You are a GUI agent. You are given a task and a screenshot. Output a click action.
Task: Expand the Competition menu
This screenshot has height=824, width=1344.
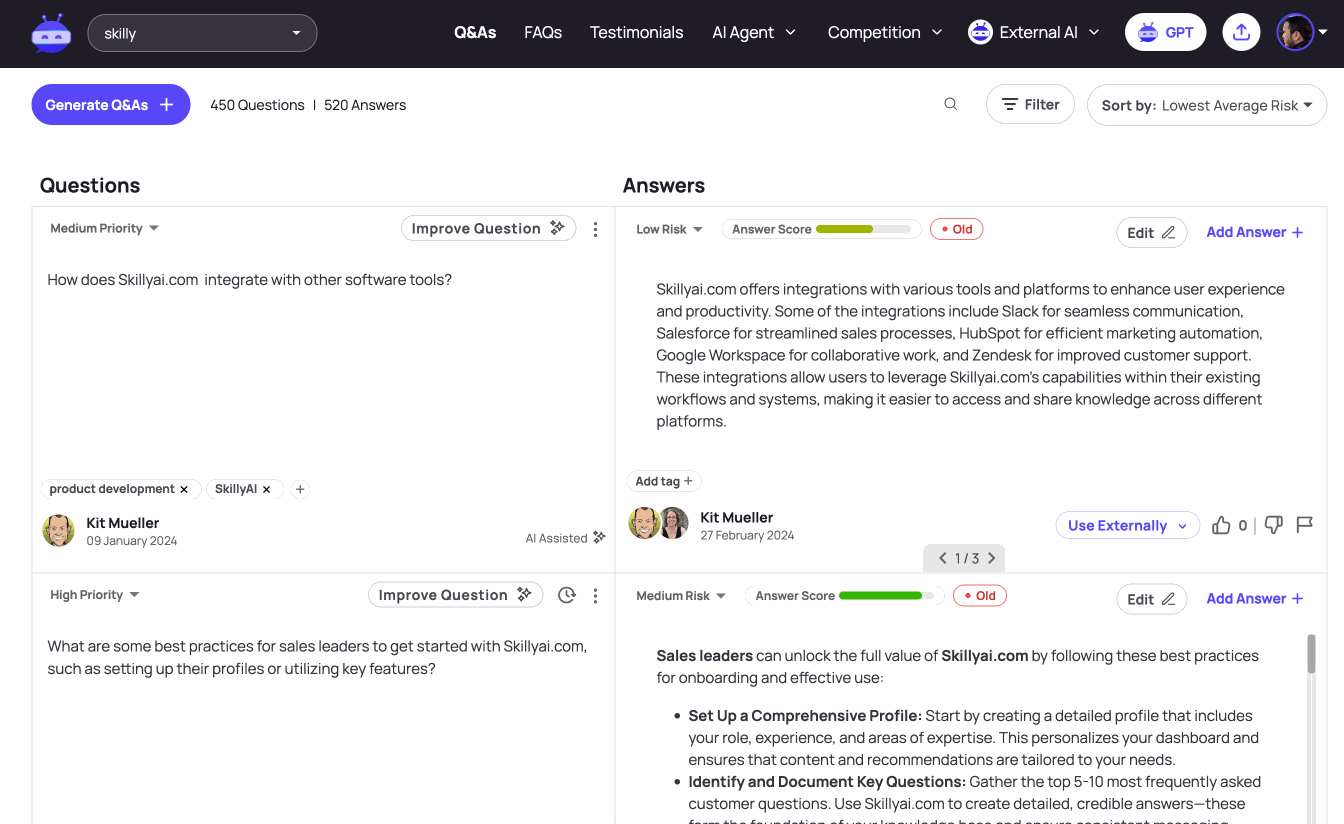[885, 32]
